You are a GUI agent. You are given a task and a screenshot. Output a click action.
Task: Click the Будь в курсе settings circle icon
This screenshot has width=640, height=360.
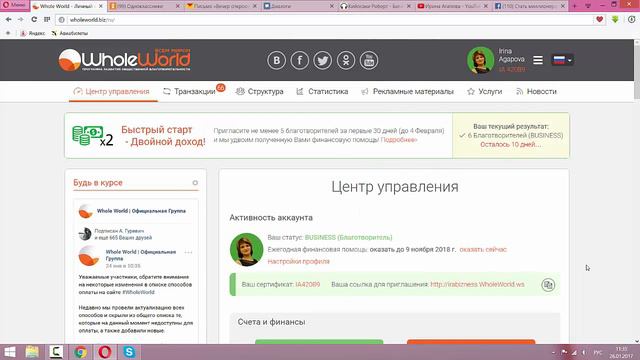pos(195,183)
